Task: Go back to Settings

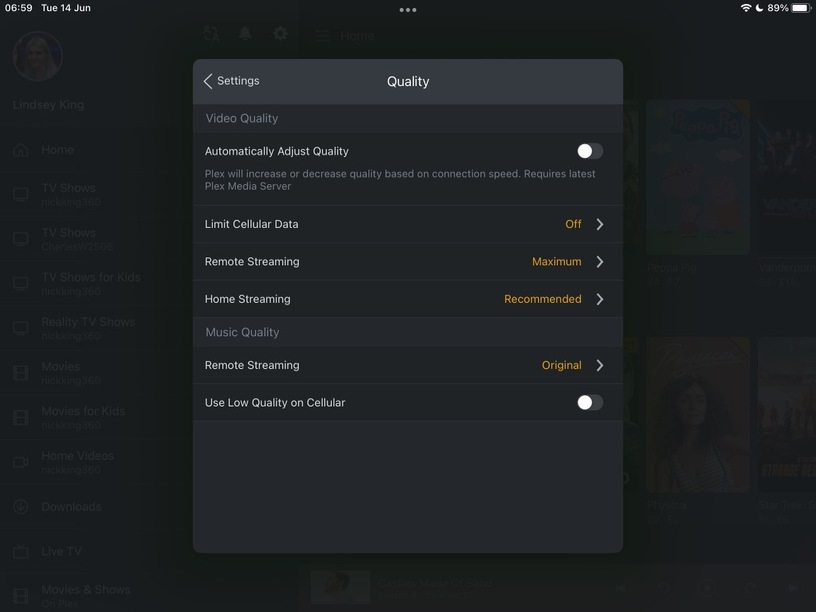Action: [232, 81]
